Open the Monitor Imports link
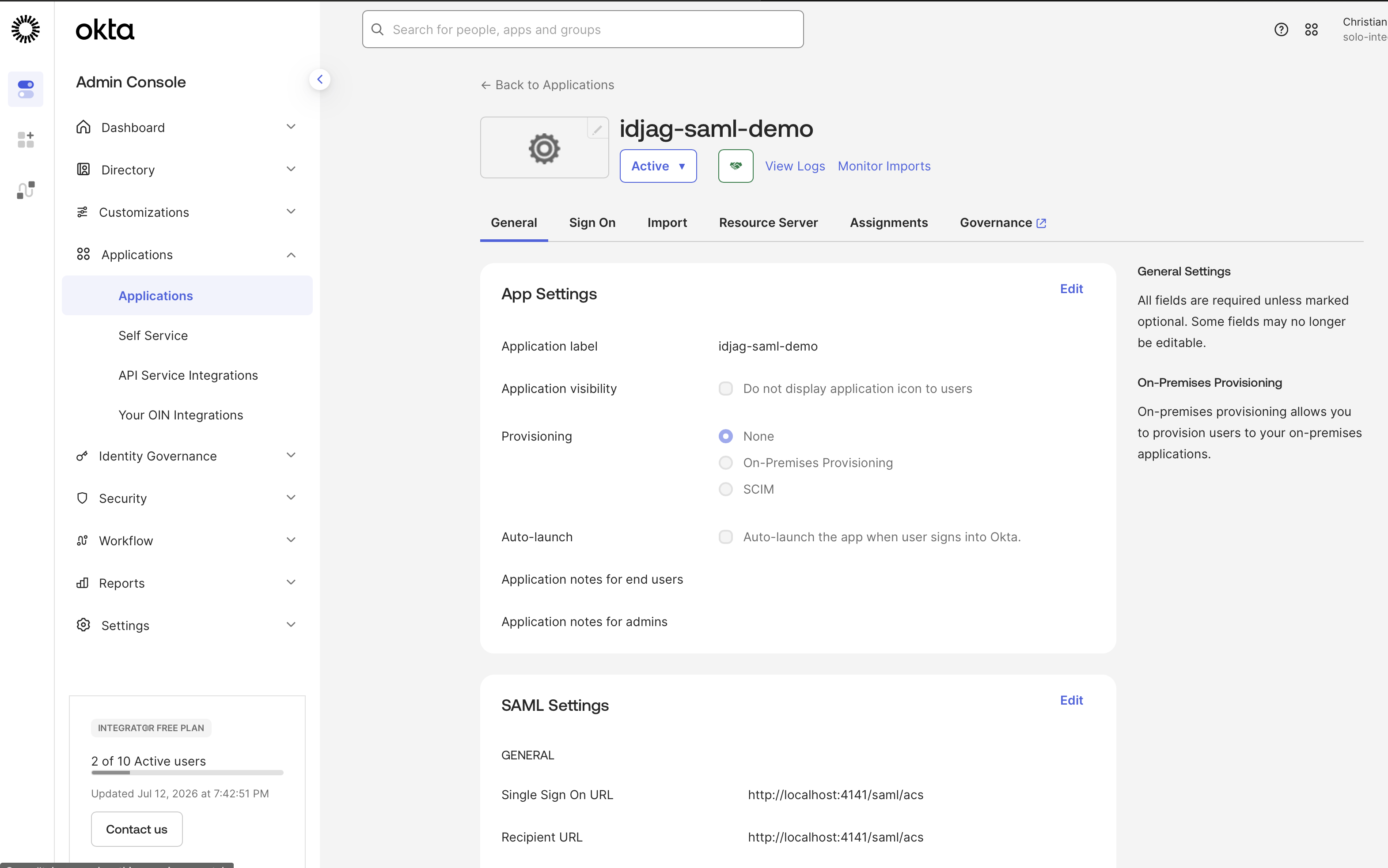Viewport: 1388px width, 868px height. [884, 166]
